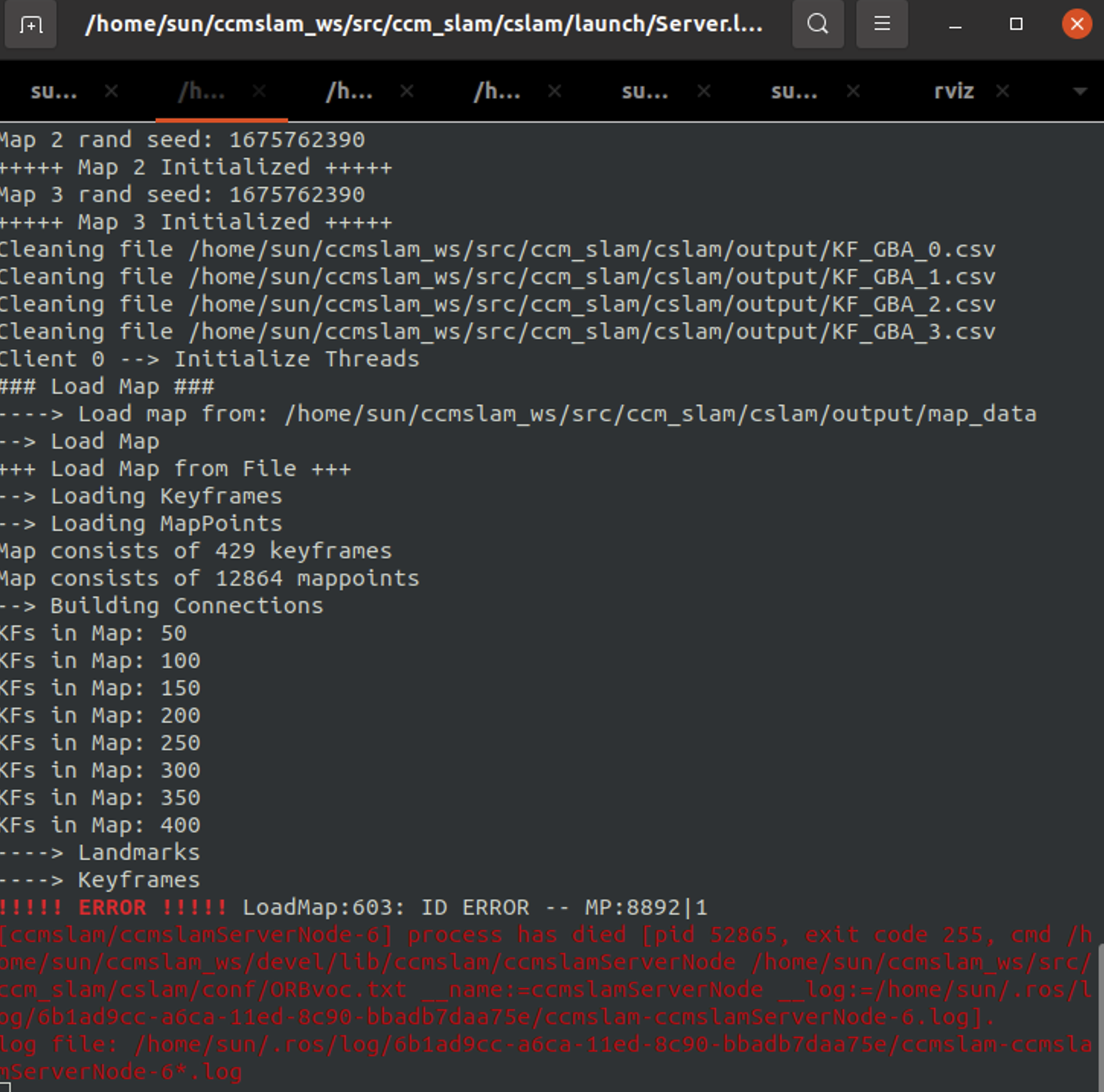This screenshot has height=1092, width=1104.
Task: Click the "process has died" error line
Action: click(546, 934)
